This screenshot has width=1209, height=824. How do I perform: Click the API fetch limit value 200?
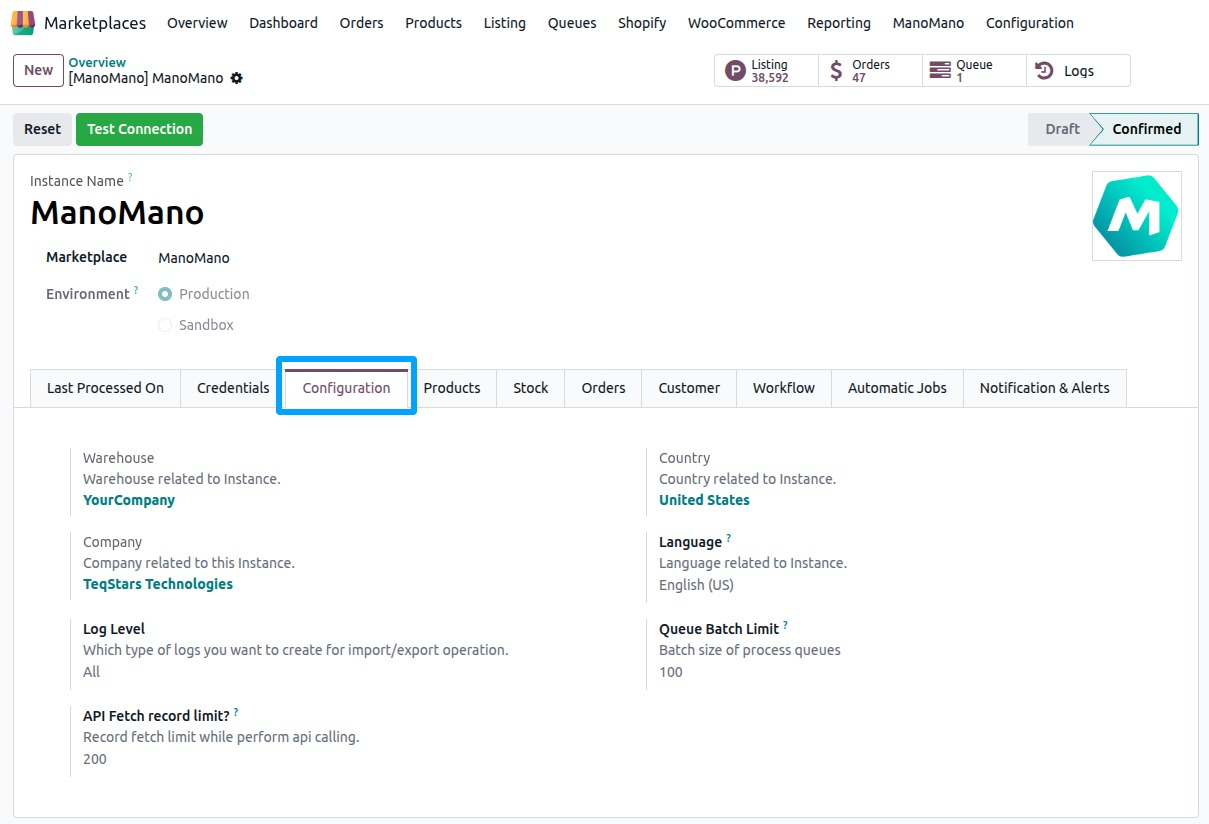click(x=95, y=759)
